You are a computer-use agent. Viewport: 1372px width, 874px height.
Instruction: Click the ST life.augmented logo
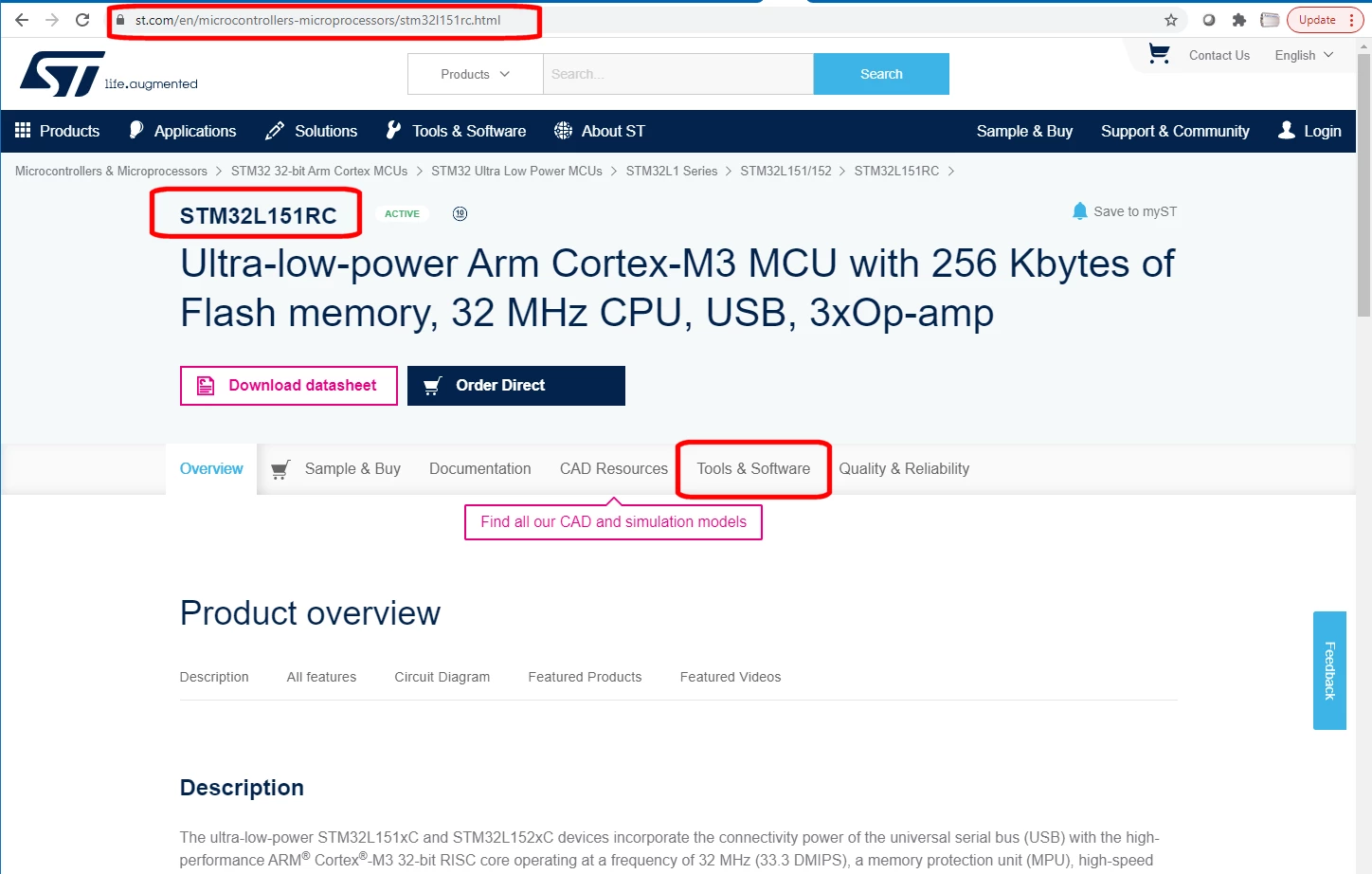109,74
